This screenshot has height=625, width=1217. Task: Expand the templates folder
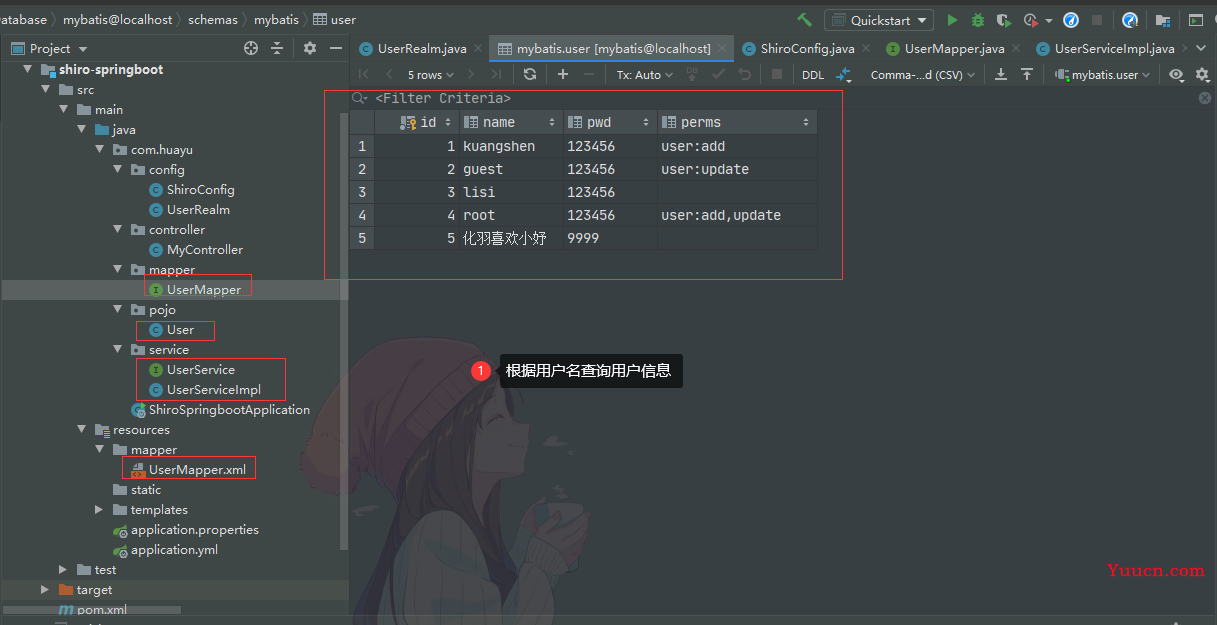point(98,510)
